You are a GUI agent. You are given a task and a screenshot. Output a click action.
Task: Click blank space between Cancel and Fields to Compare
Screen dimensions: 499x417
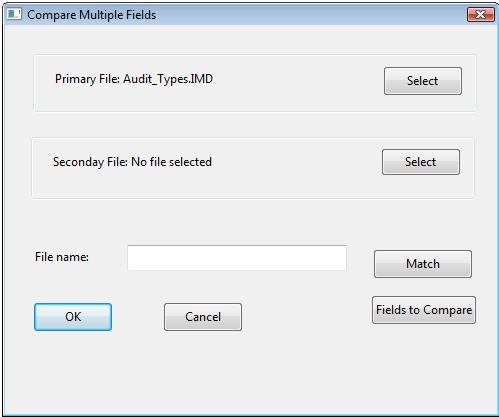[x=307, y=317]
